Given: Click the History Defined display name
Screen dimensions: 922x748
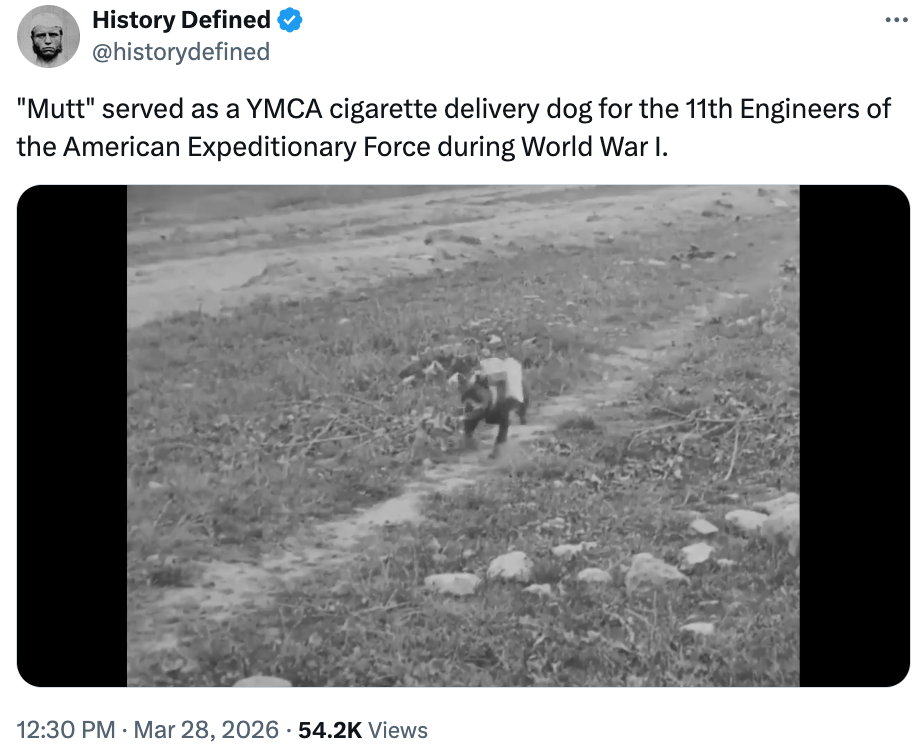Looking at the screenshot, I should pos(181,20).
